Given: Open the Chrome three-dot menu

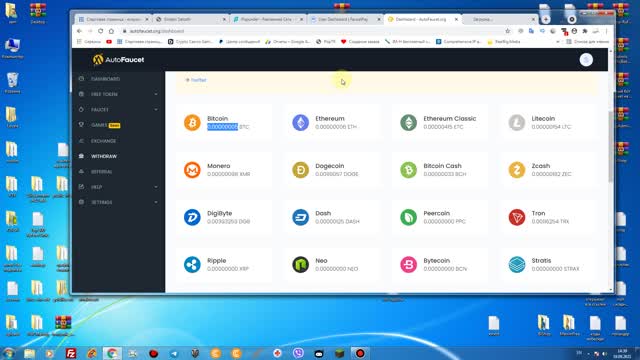Looking at the screenshot, I should tap(607, 31).
